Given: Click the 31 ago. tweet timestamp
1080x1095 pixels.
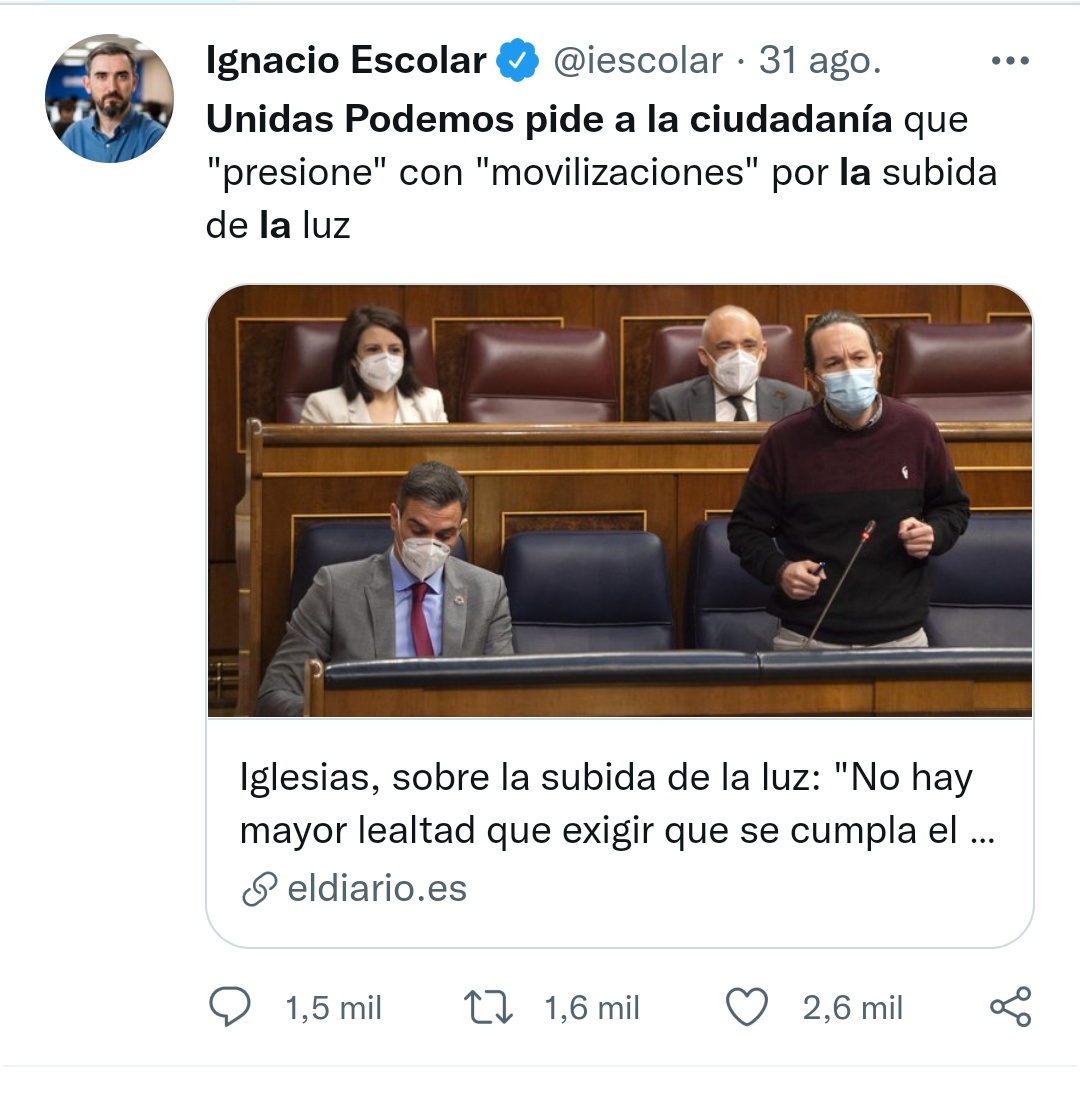Looking at the screenshot, I should 820,61.
